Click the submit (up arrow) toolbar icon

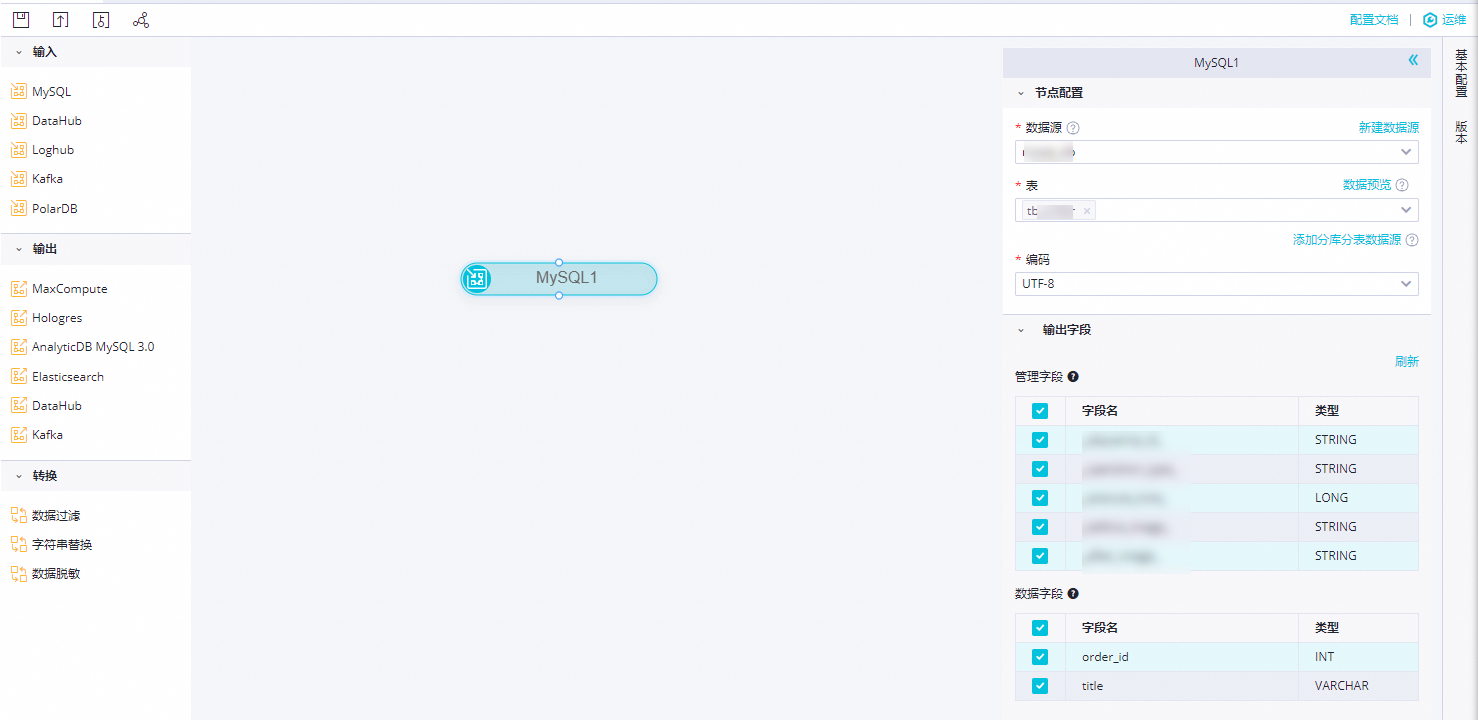point(61,20)
